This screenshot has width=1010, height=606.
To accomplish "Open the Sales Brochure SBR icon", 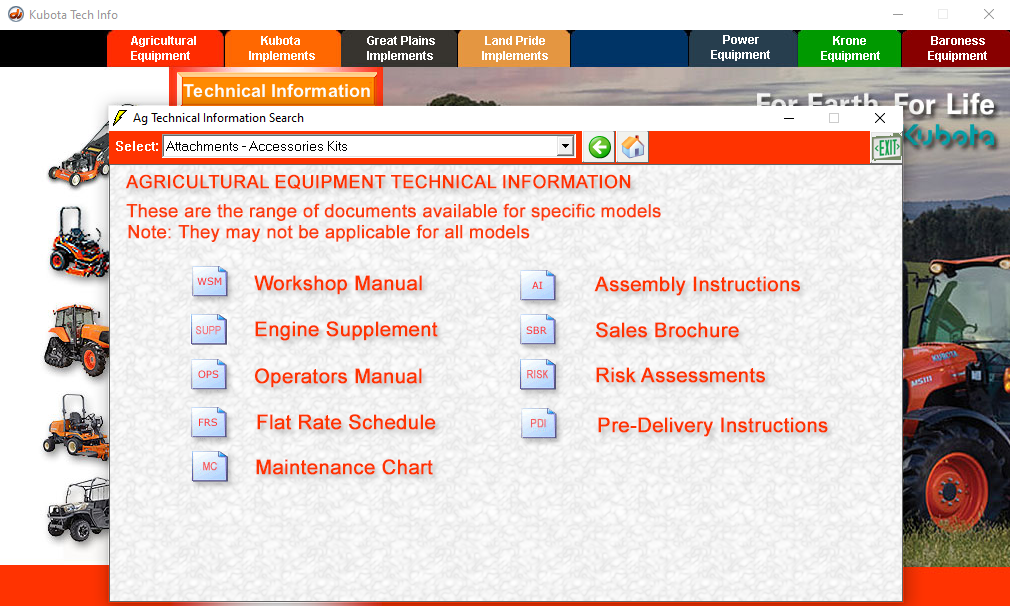I will (x=538, y=330).
